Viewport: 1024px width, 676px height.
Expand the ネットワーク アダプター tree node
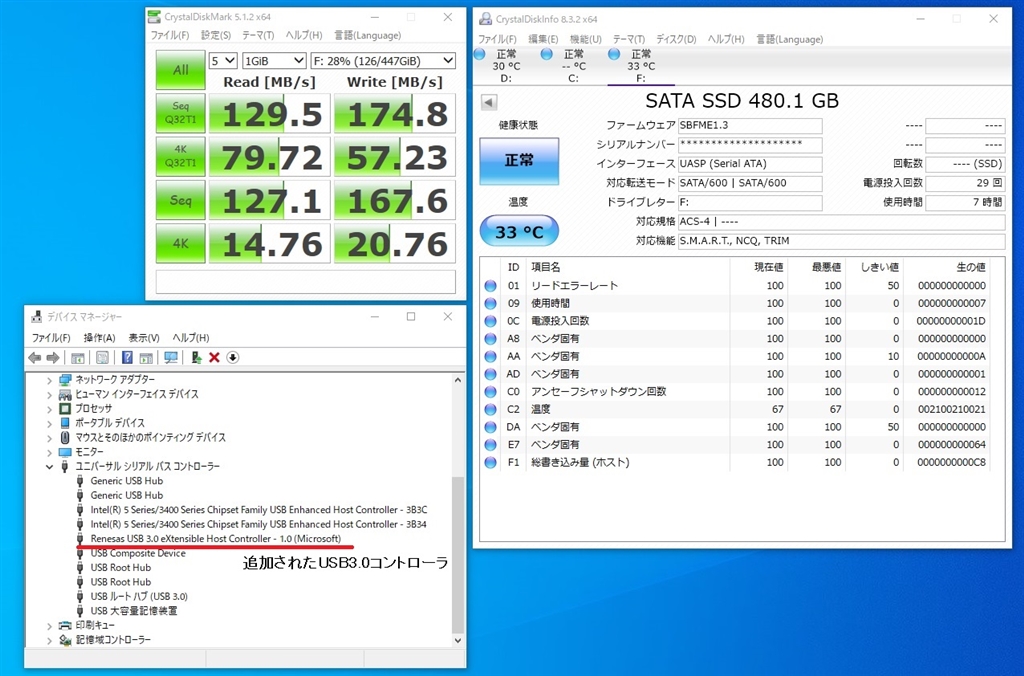click(49, 379)
